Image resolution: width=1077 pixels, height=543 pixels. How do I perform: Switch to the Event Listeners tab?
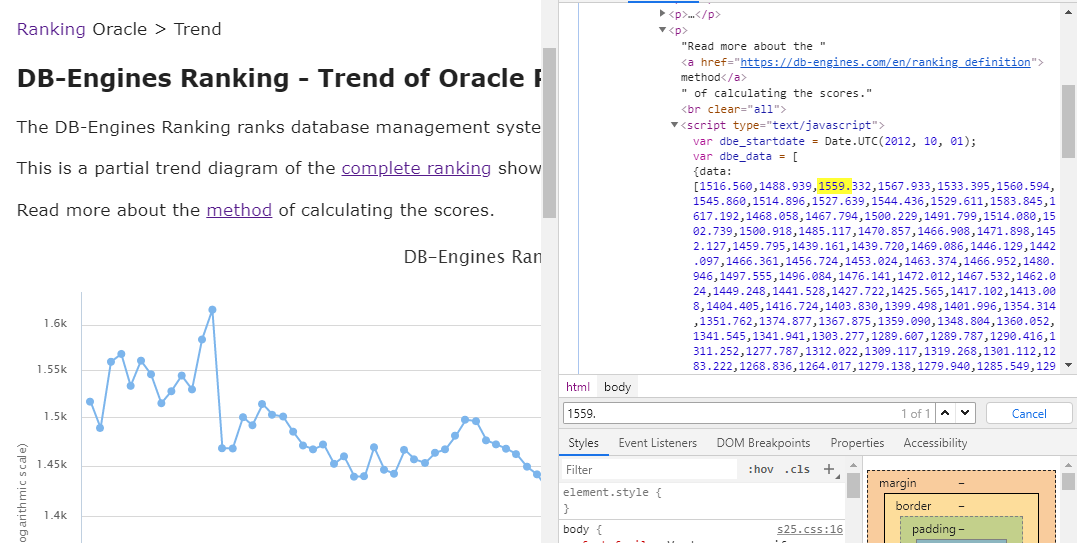(x=657, y=443)
